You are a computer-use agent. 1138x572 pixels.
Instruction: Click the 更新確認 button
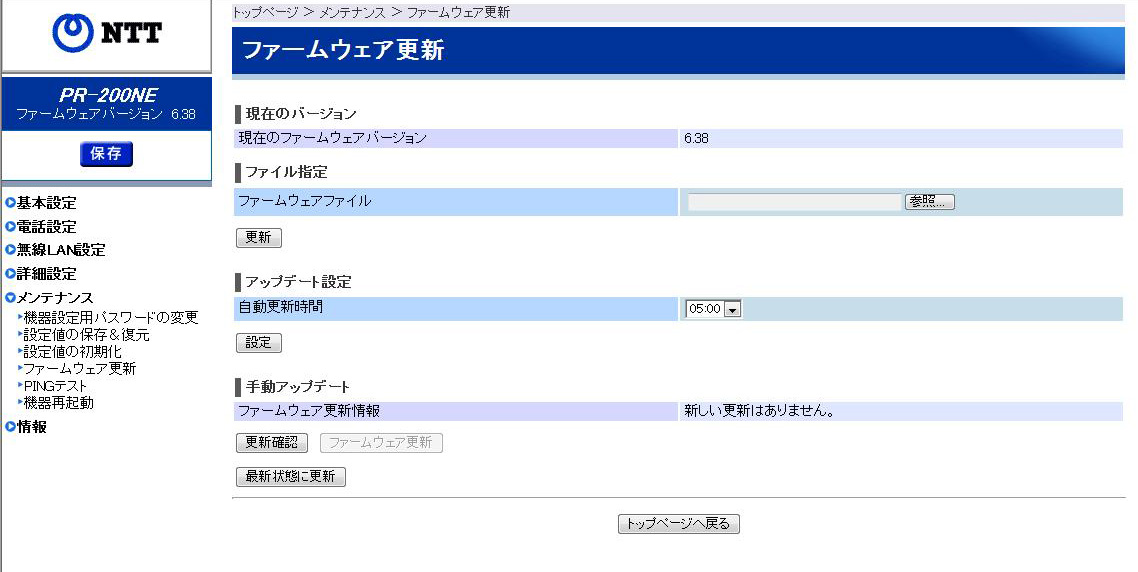[271, 443]
